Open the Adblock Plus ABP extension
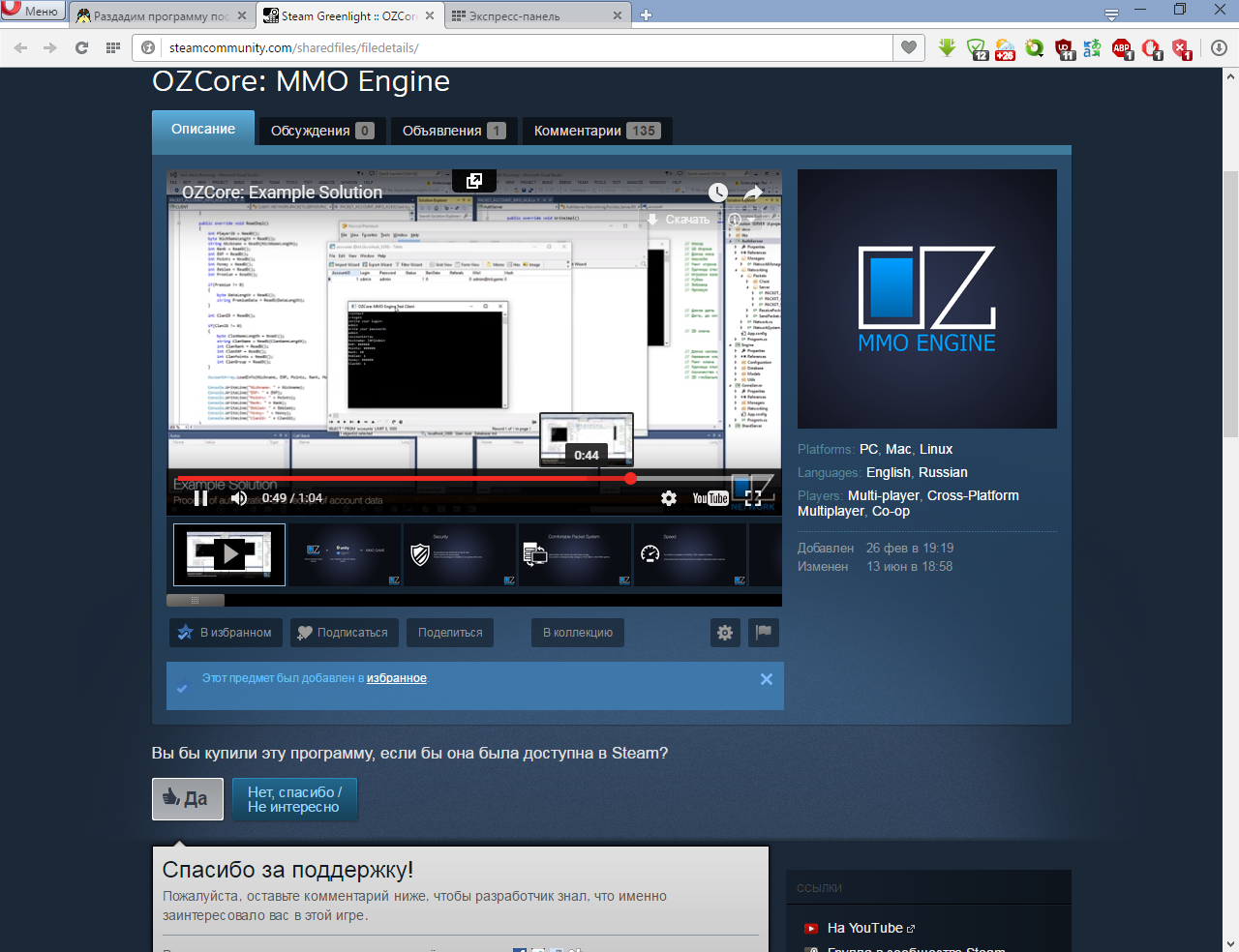This screenshot has height=952, width=1239. click(1122, 48)
